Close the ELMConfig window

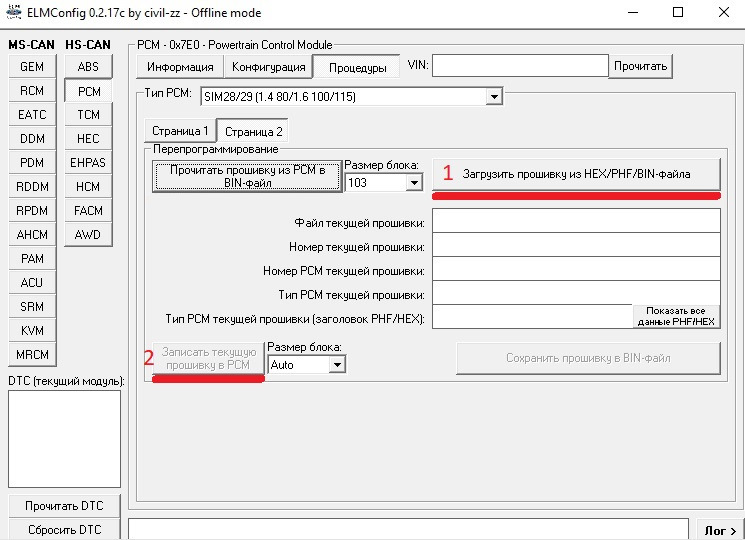[x=724, y=12]
